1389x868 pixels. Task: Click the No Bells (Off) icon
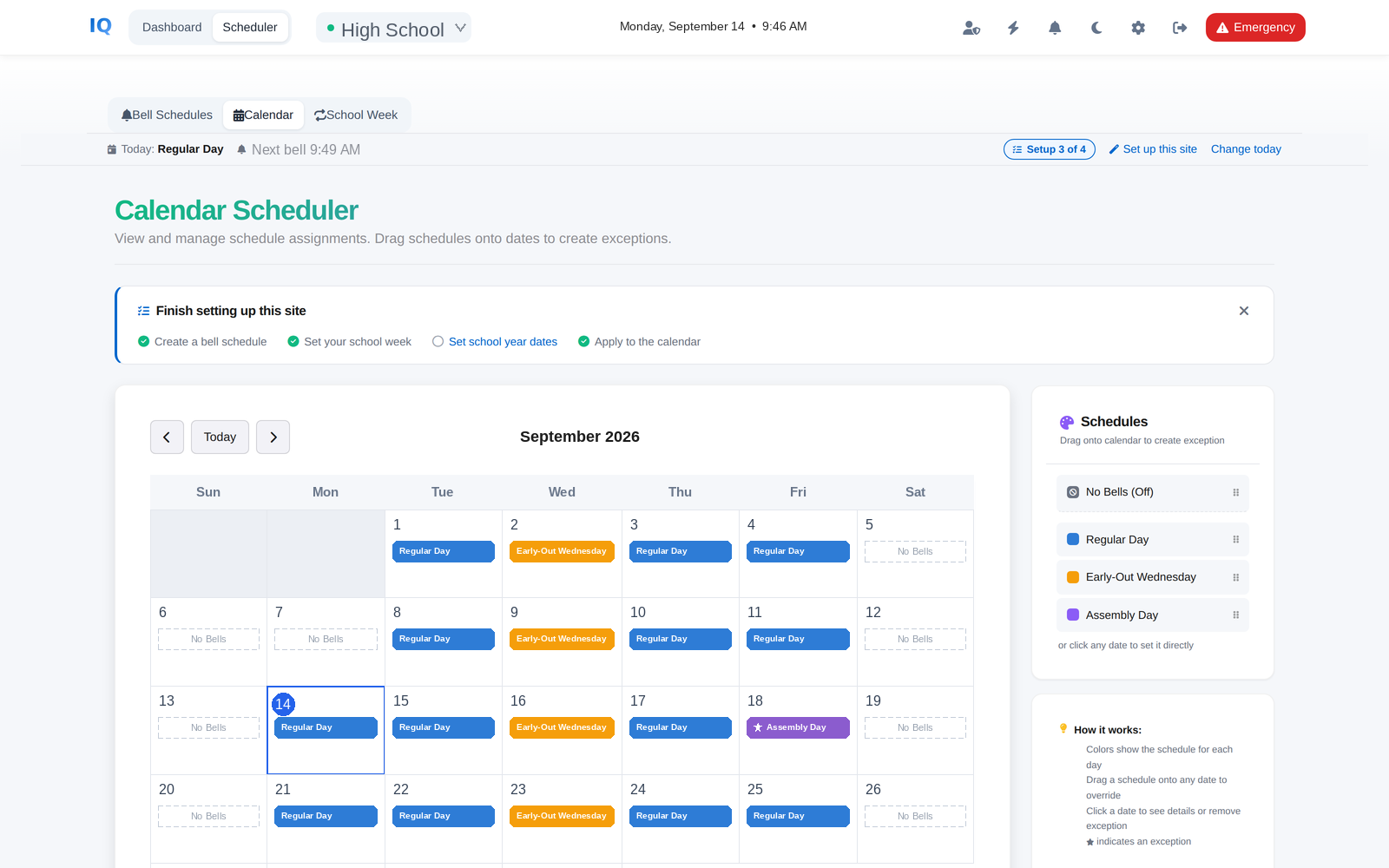pos(1073,492)
